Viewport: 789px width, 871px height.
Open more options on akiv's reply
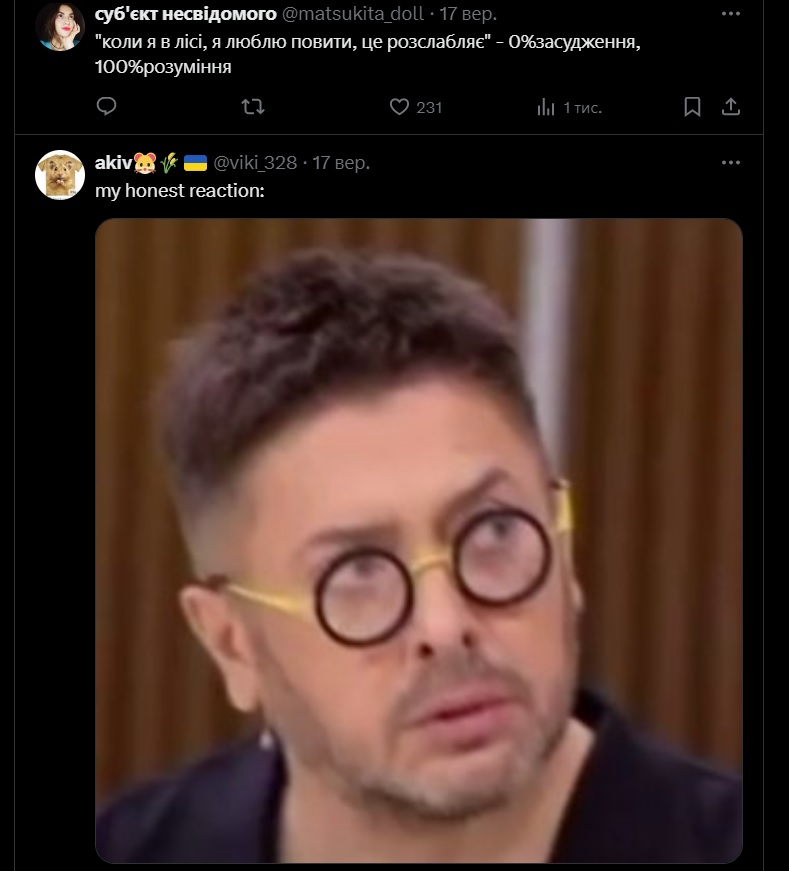click(731, 162)
